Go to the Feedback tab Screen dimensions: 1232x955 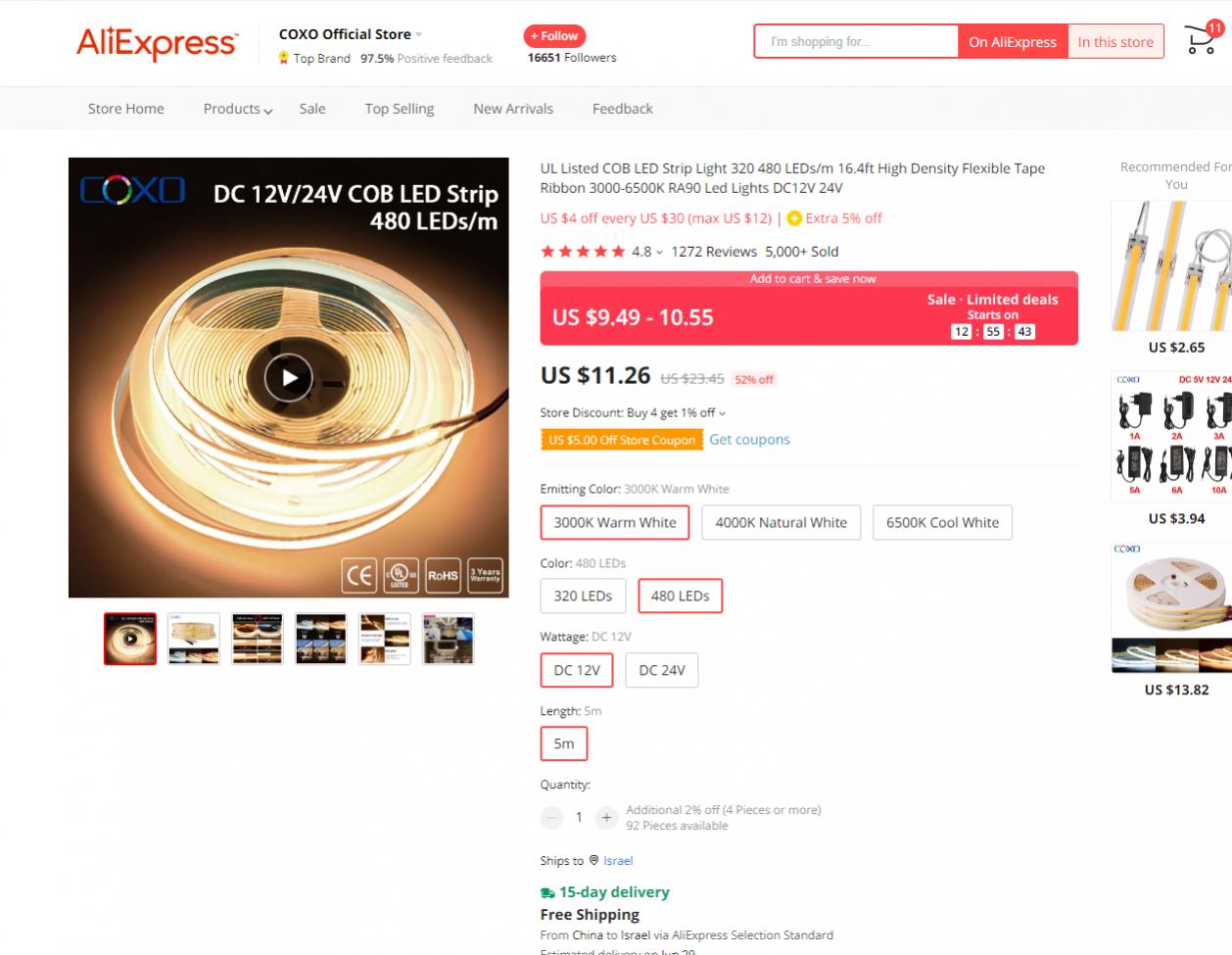(623, 109)
